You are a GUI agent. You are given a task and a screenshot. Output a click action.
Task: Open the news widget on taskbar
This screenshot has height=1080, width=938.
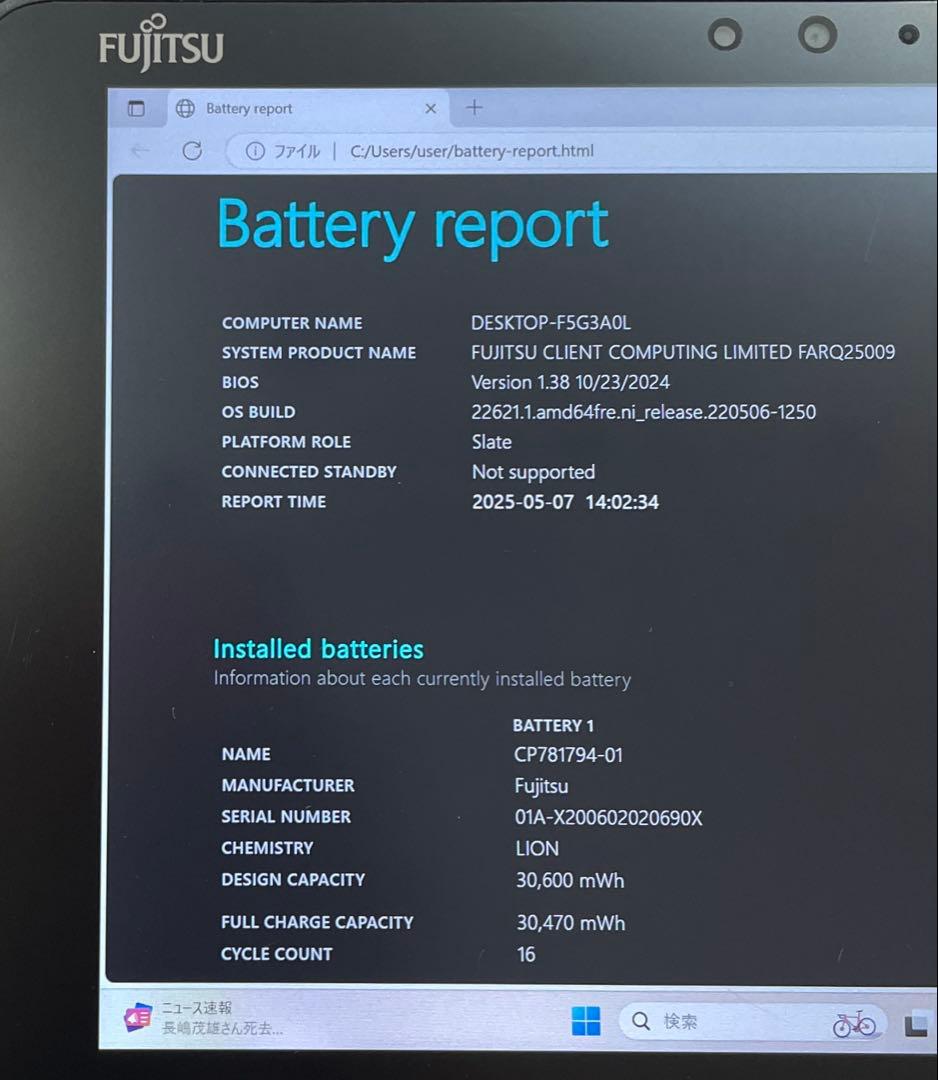(203, 1018)
